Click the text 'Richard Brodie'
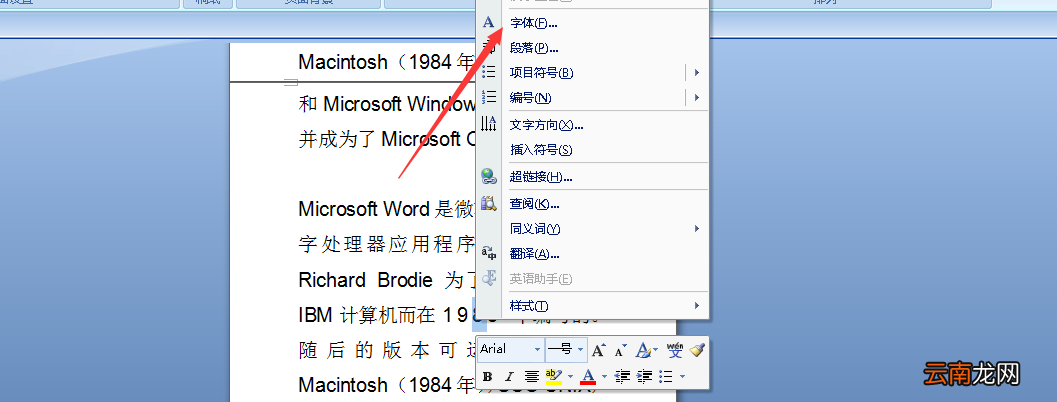 coord(365,279)
